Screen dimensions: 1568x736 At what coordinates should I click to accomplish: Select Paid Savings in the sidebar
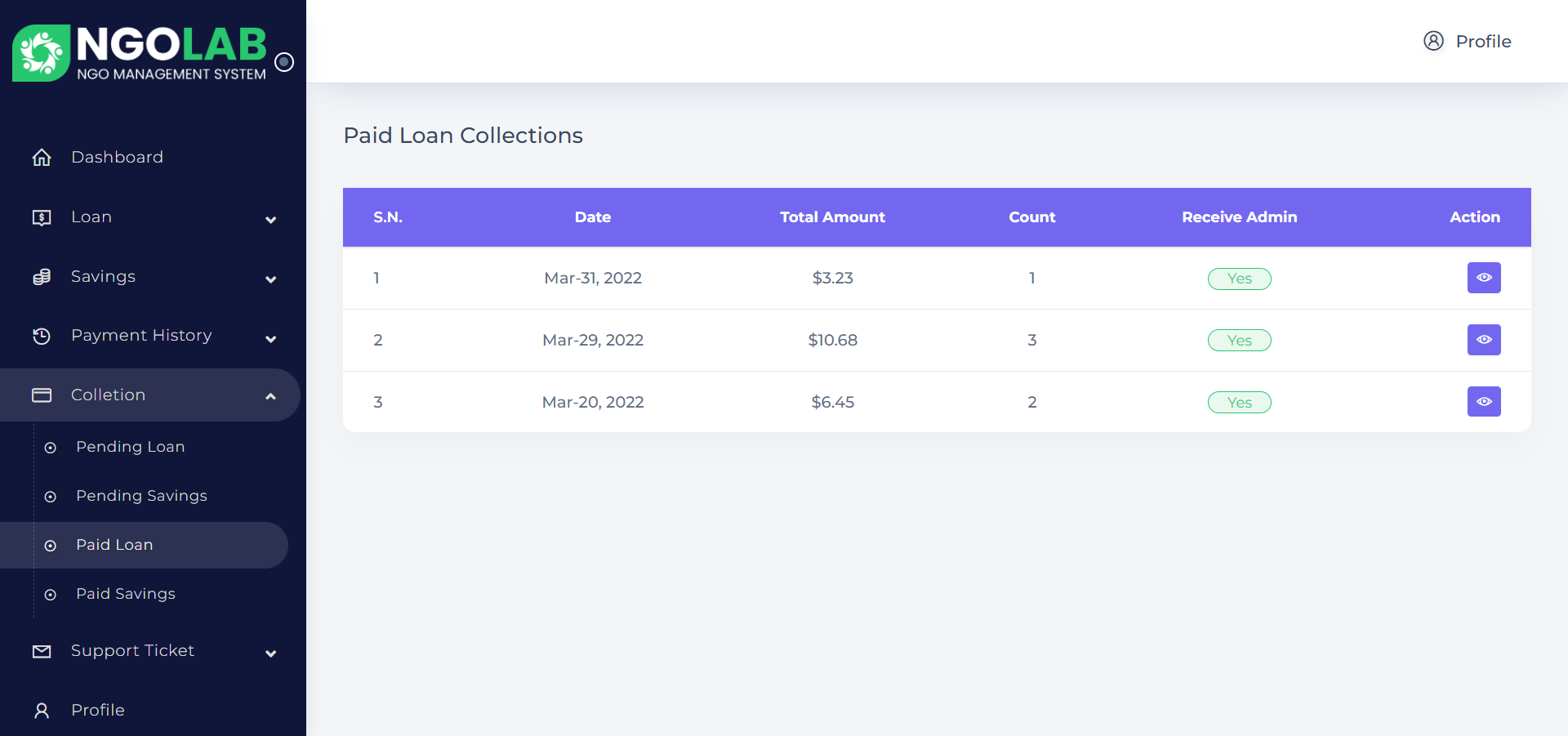[125, 594]
